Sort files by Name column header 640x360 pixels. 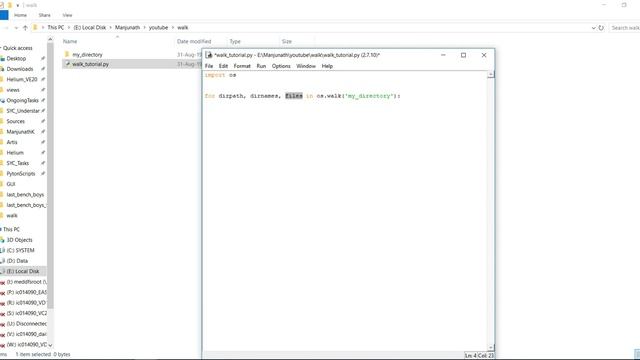click(x=70, y=42)
